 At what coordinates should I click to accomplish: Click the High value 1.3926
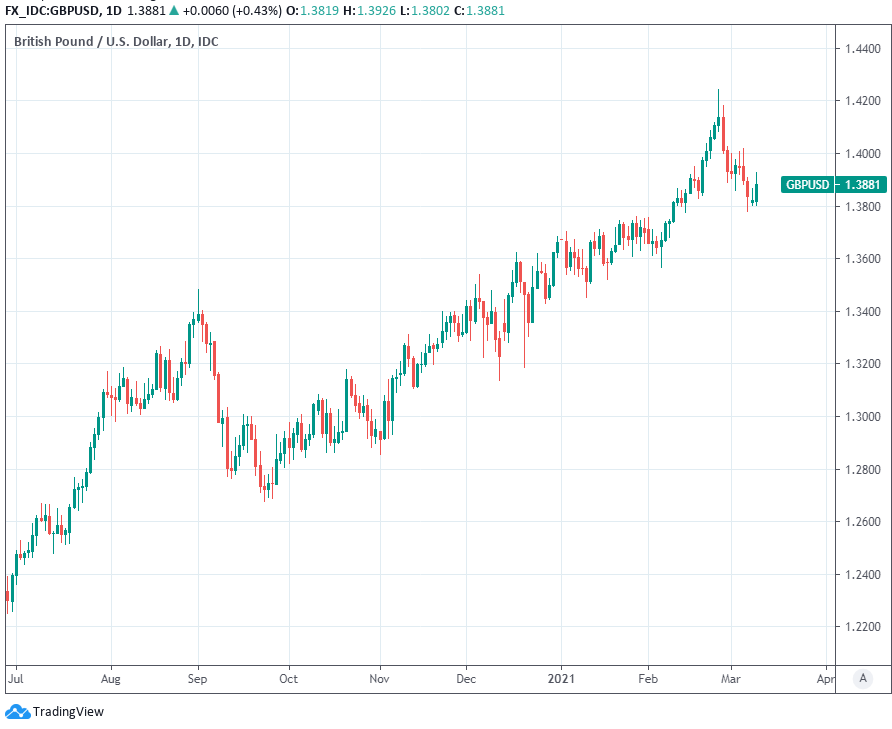(x=376, y=10)
